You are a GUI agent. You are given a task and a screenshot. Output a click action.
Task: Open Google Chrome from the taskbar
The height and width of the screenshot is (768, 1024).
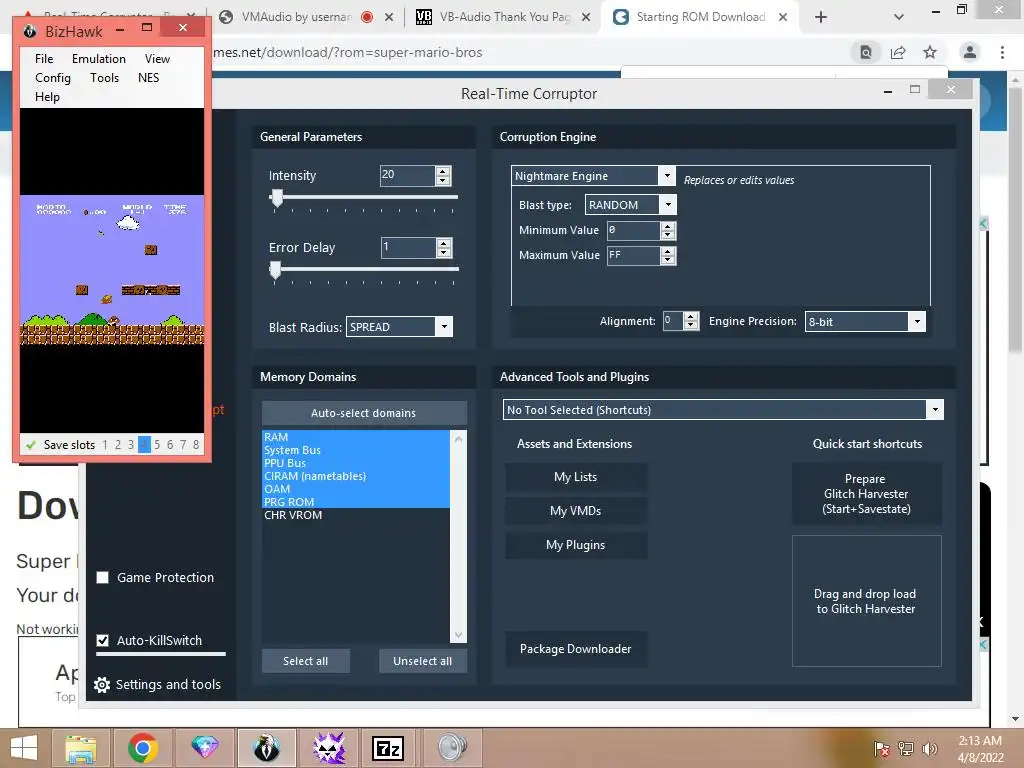point(142,748)
